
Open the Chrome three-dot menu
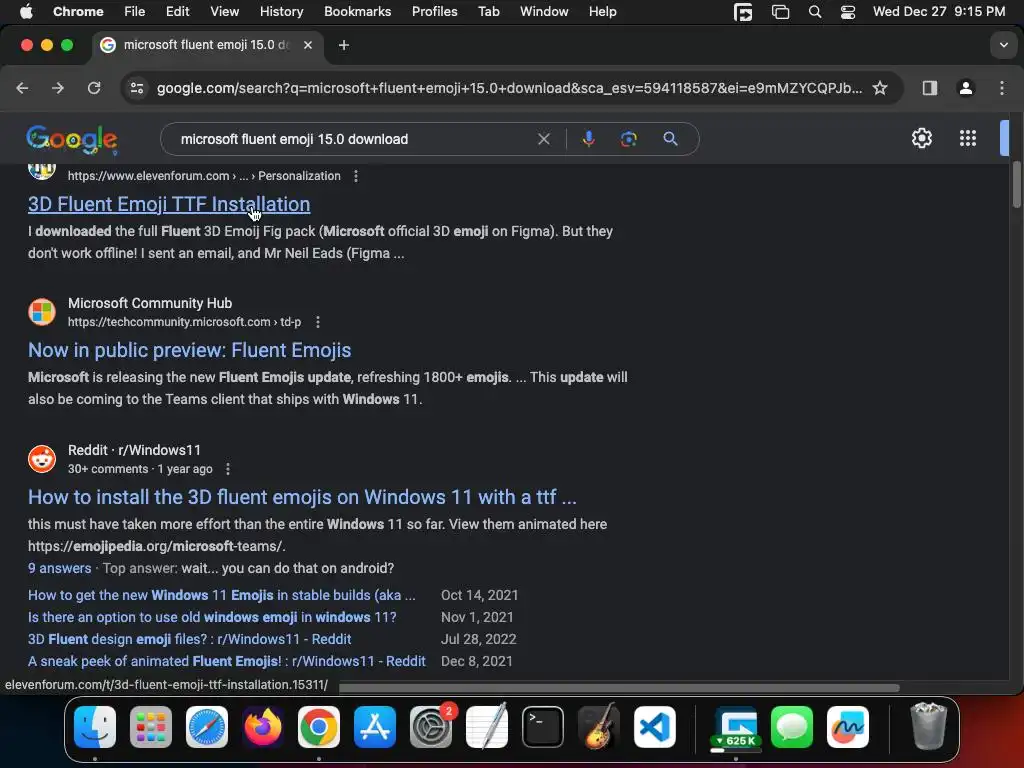(1002, 88)
